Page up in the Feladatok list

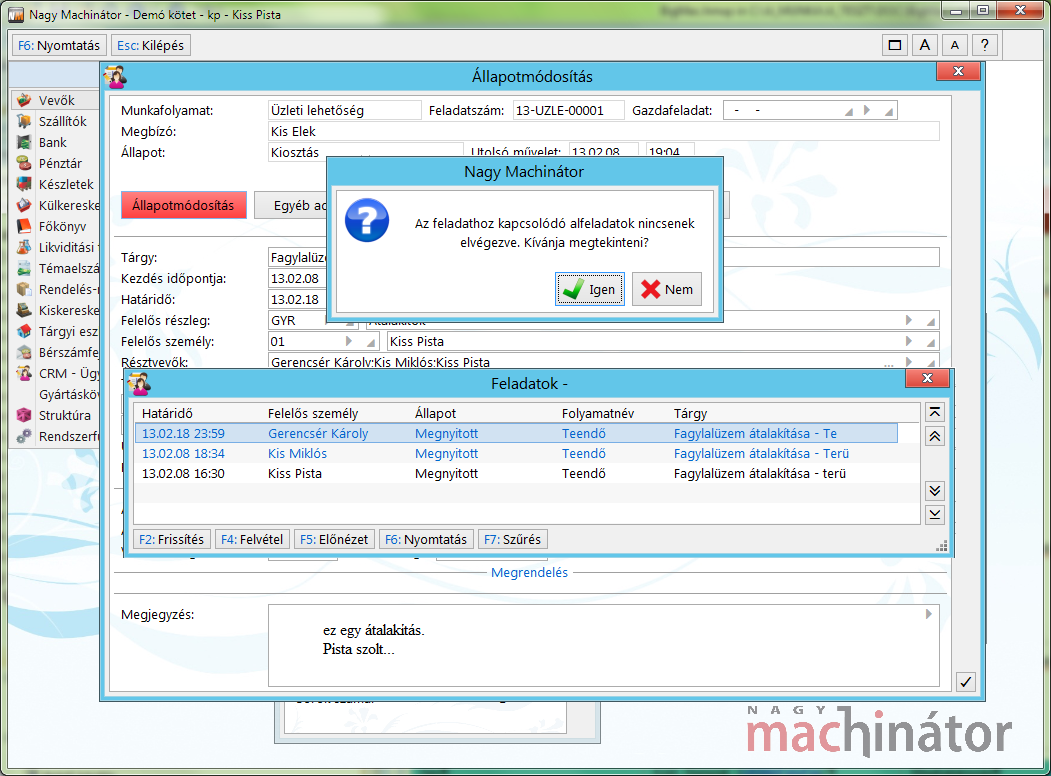point(935,436)
